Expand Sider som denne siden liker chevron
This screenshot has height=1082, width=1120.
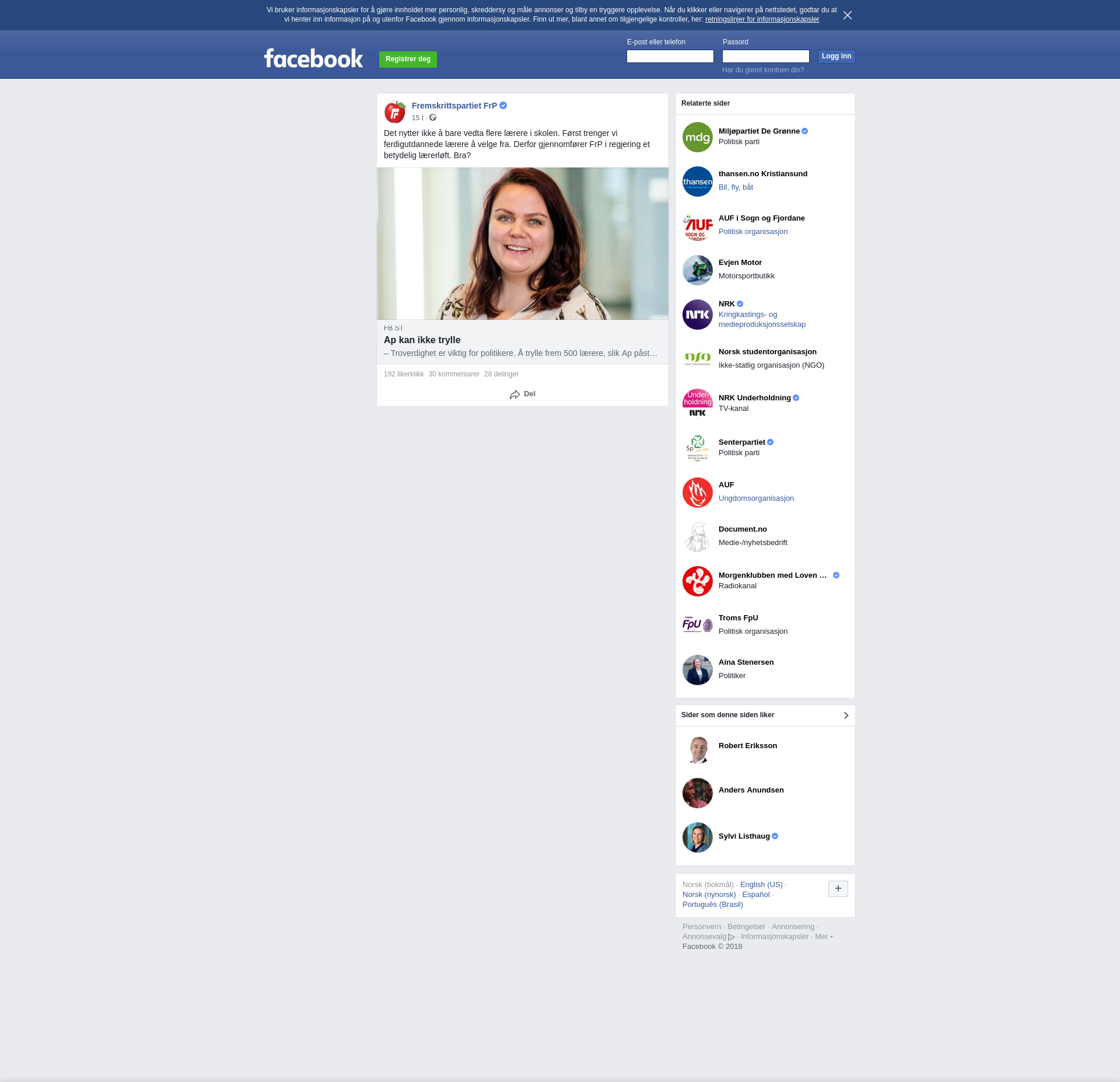[x=846, y=715]
